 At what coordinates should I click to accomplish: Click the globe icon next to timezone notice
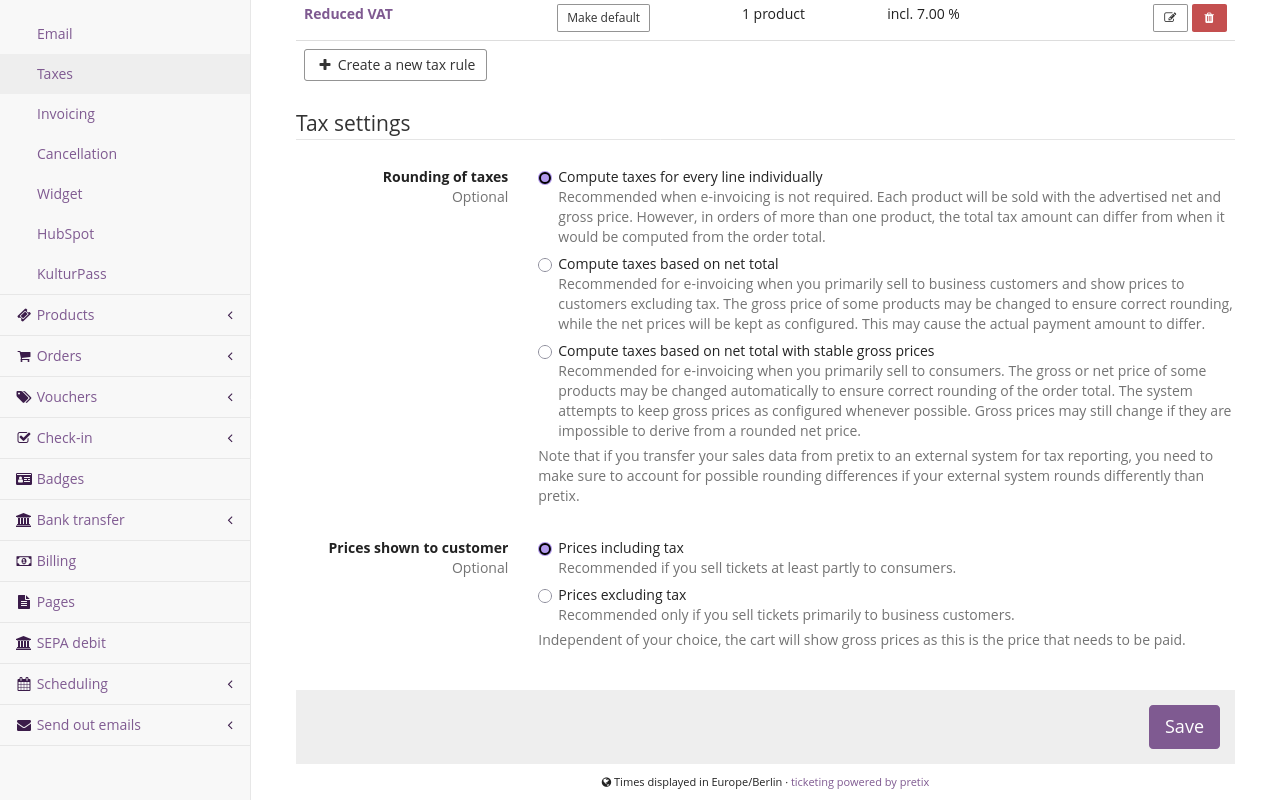point(605,781)
